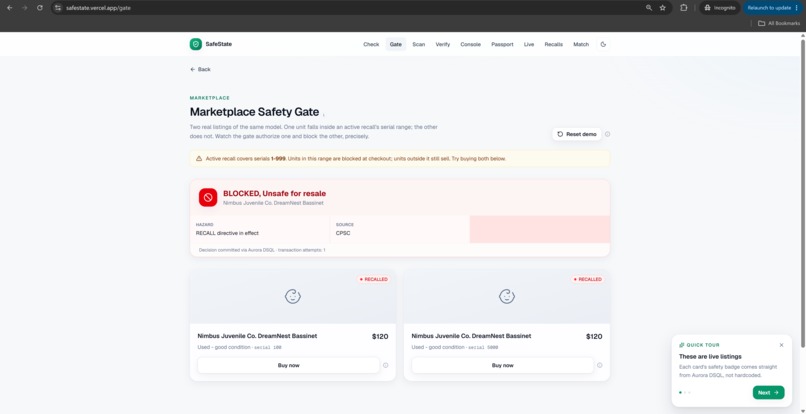806x414 pixels.
Task: Open the Recalls nav tab
Action: pos(554,44)
